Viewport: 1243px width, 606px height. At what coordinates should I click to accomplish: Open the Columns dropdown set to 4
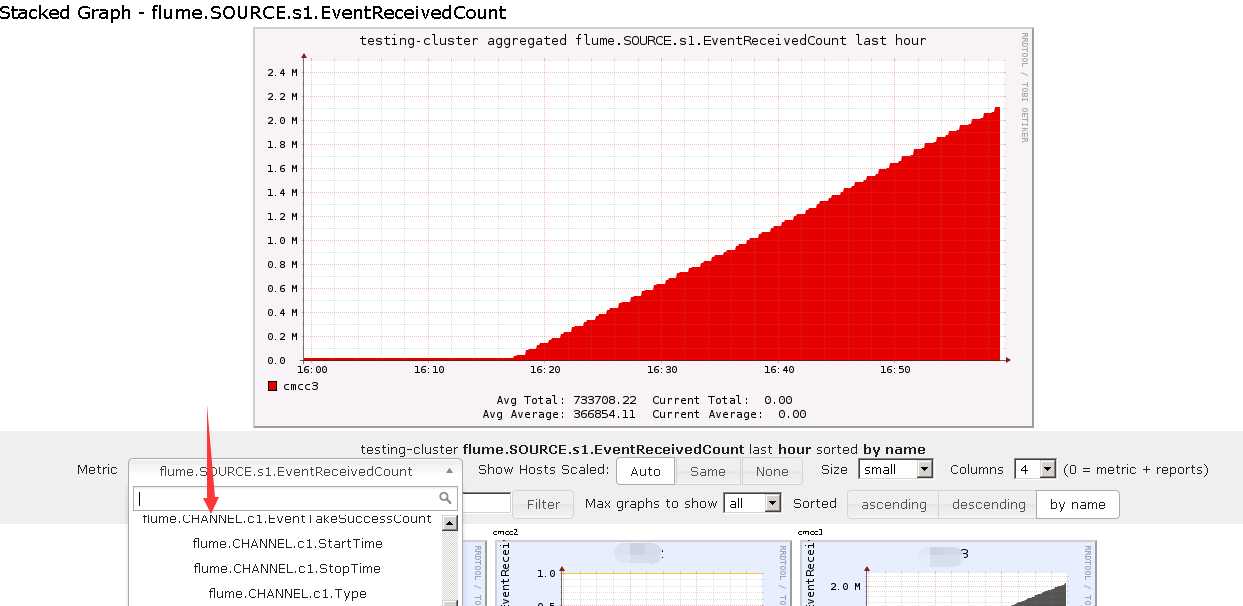pos(1034,469)
